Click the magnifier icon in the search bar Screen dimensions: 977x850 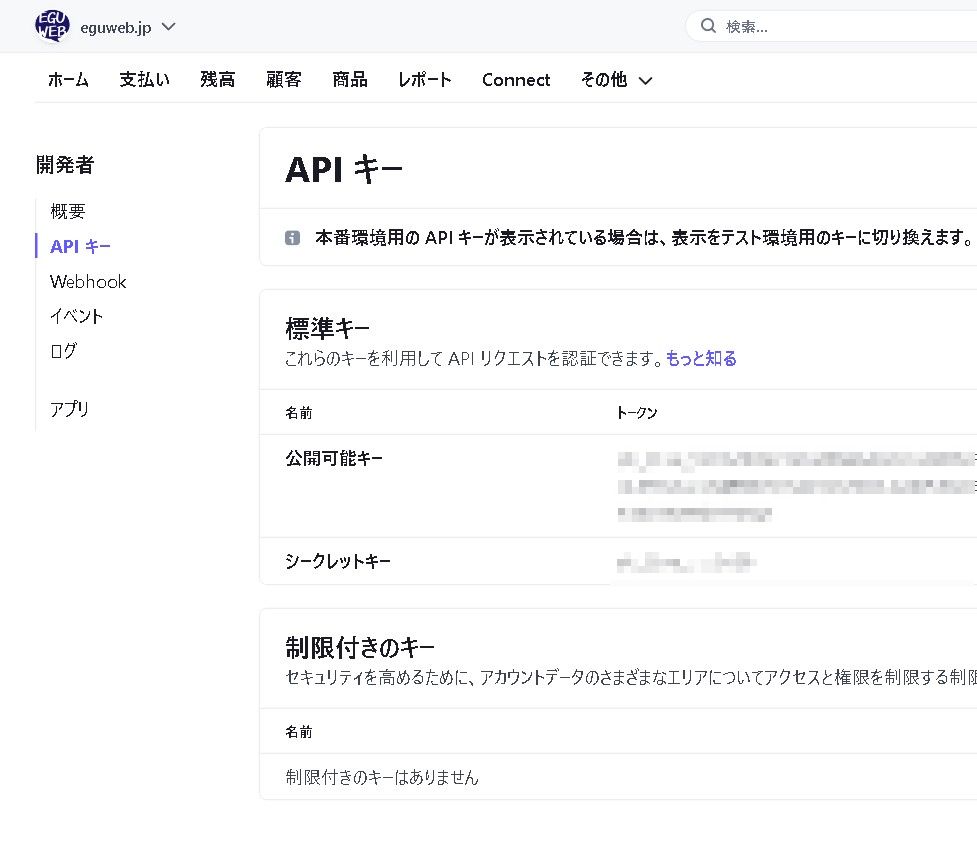pos(708,27)
